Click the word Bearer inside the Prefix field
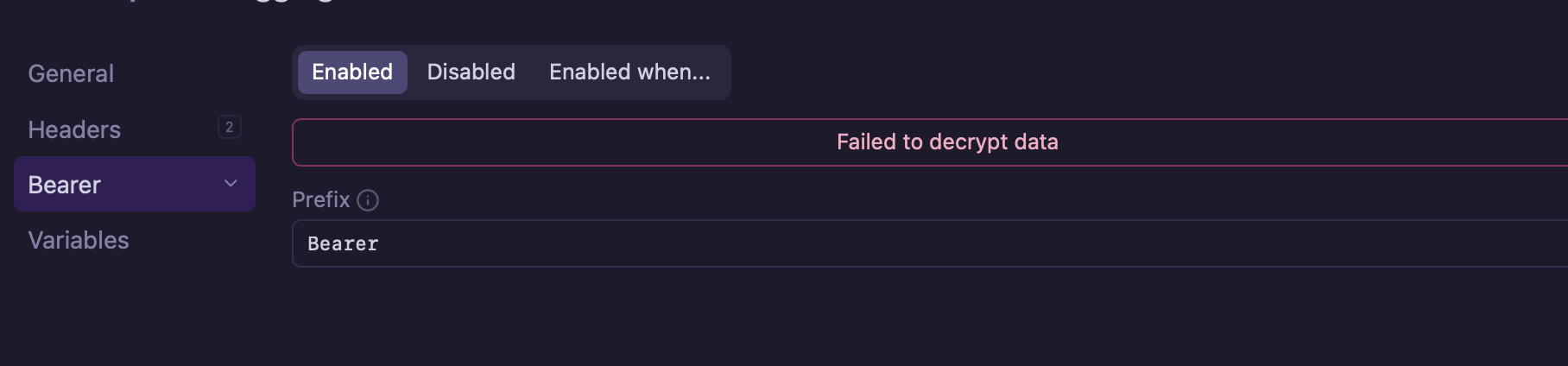Screen dimensions: 1568x366 click(x=343, y=244)
